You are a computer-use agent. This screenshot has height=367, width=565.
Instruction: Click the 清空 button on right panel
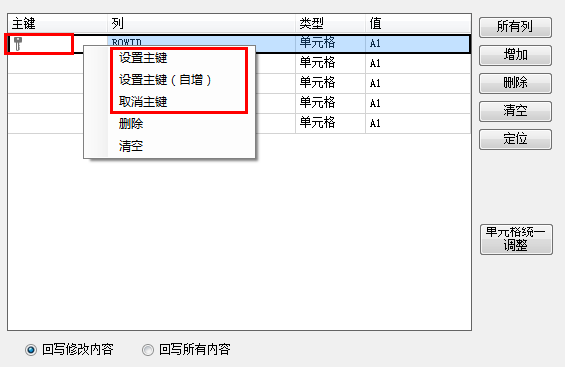[x=515, y=111]
